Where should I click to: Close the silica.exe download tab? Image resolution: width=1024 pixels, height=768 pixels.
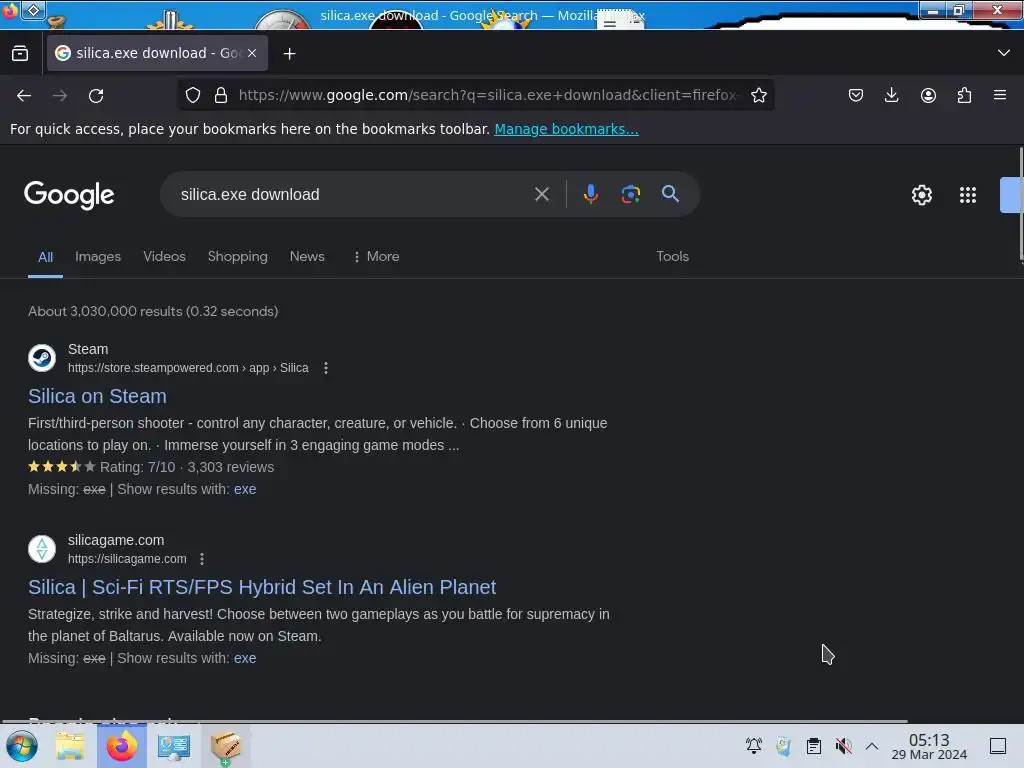(252, 53)
